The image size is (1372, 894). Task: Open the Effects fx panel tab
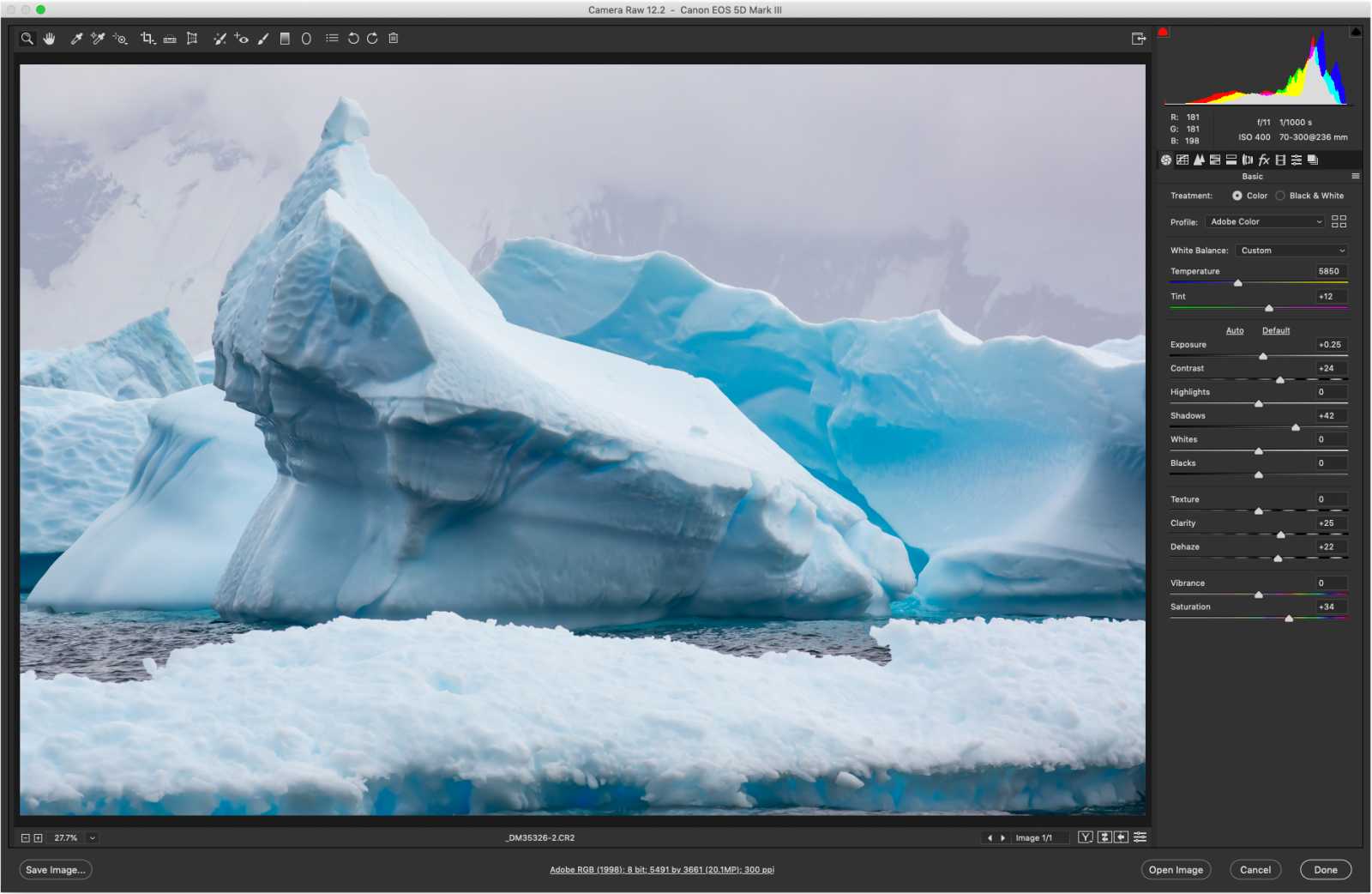(x=1264, y=160)
